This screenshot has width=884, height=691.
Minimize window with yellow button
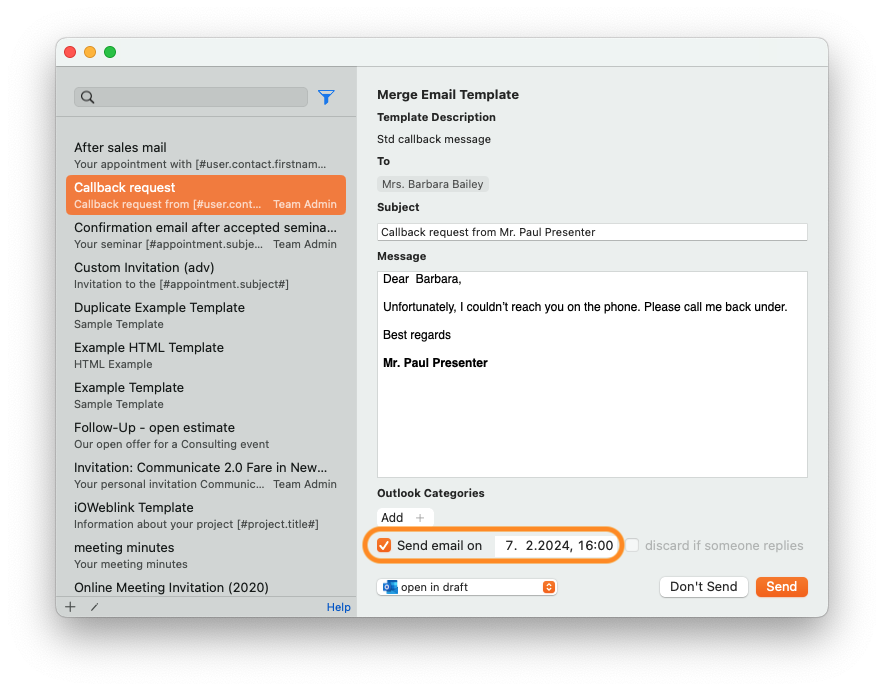pyautogui.click(x=90, y=52)
